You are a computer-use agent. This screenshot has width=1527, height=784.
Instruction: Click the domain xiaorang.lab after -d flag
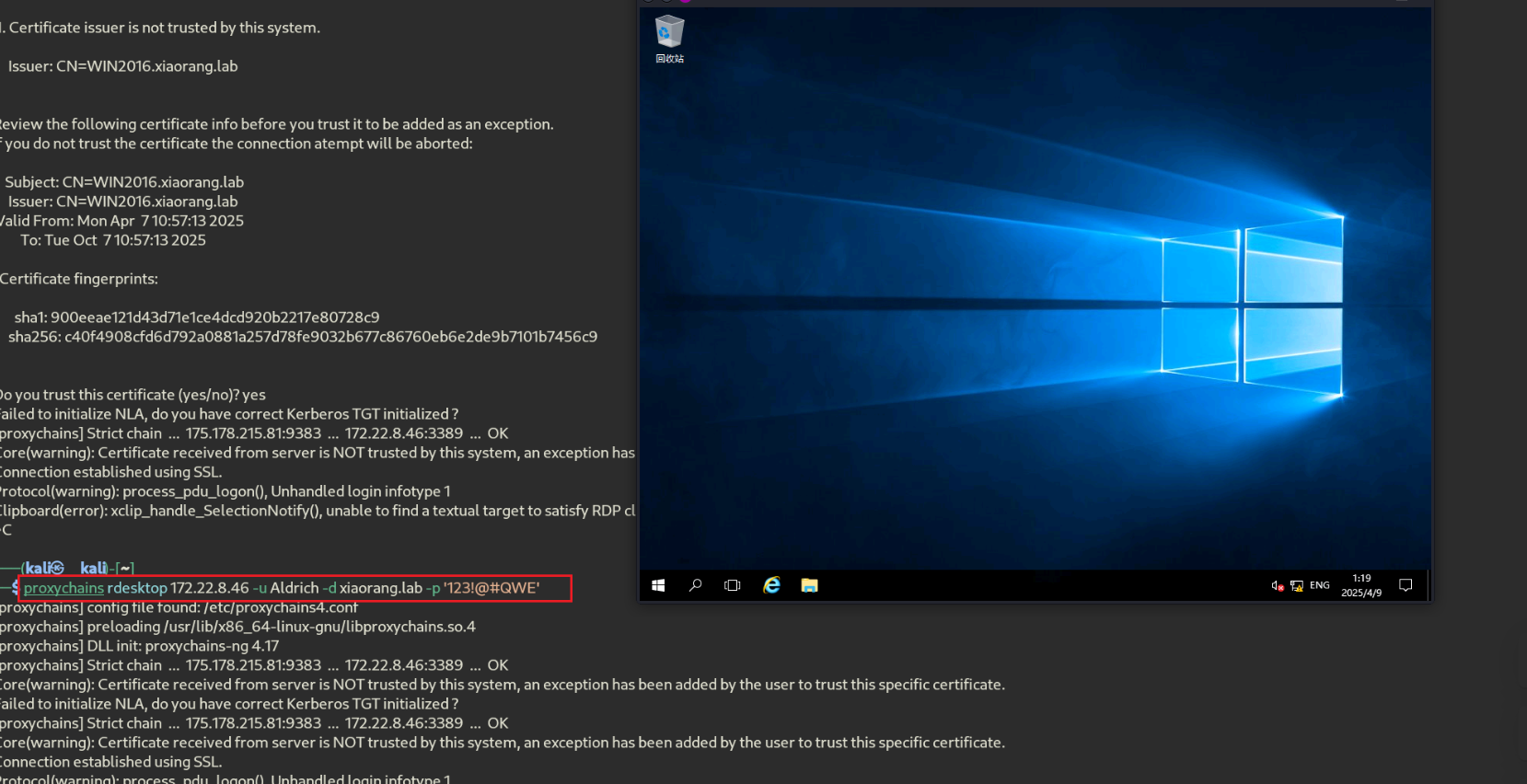coord(381,588)
